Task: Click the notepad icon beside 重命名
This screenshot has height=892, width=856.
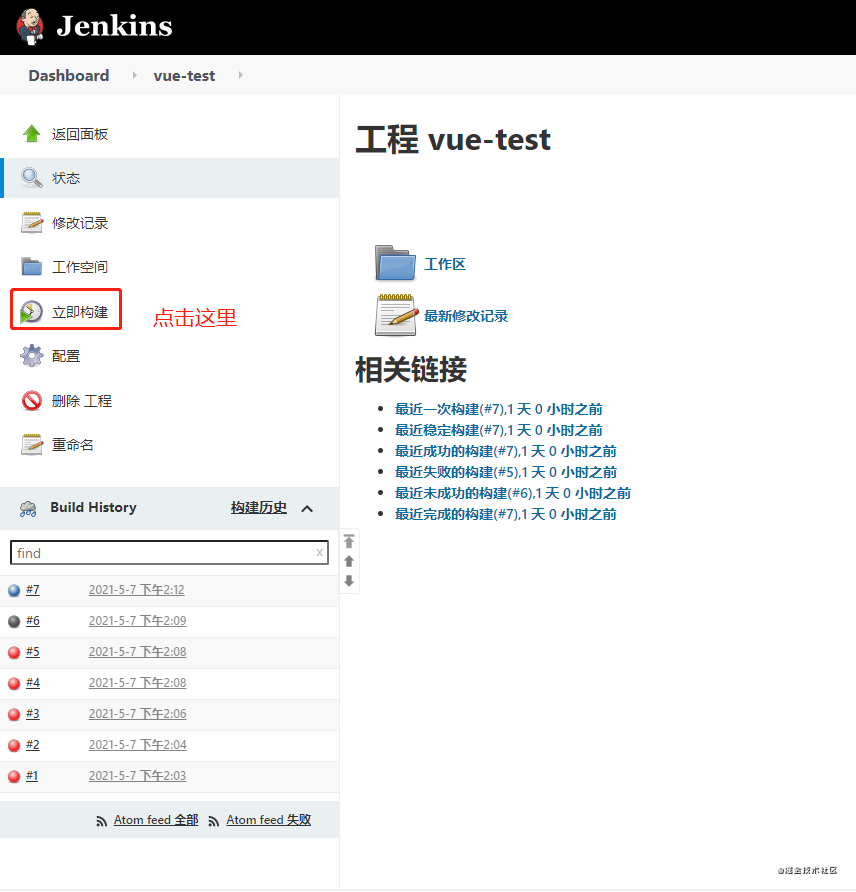Action: 31,444
